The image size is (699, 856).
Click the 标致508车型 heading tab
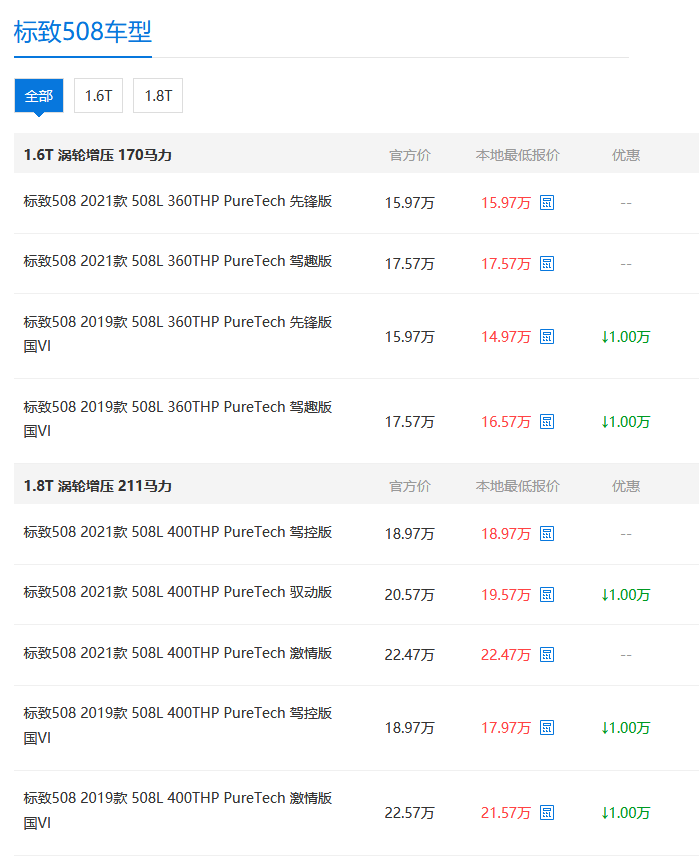82,32
